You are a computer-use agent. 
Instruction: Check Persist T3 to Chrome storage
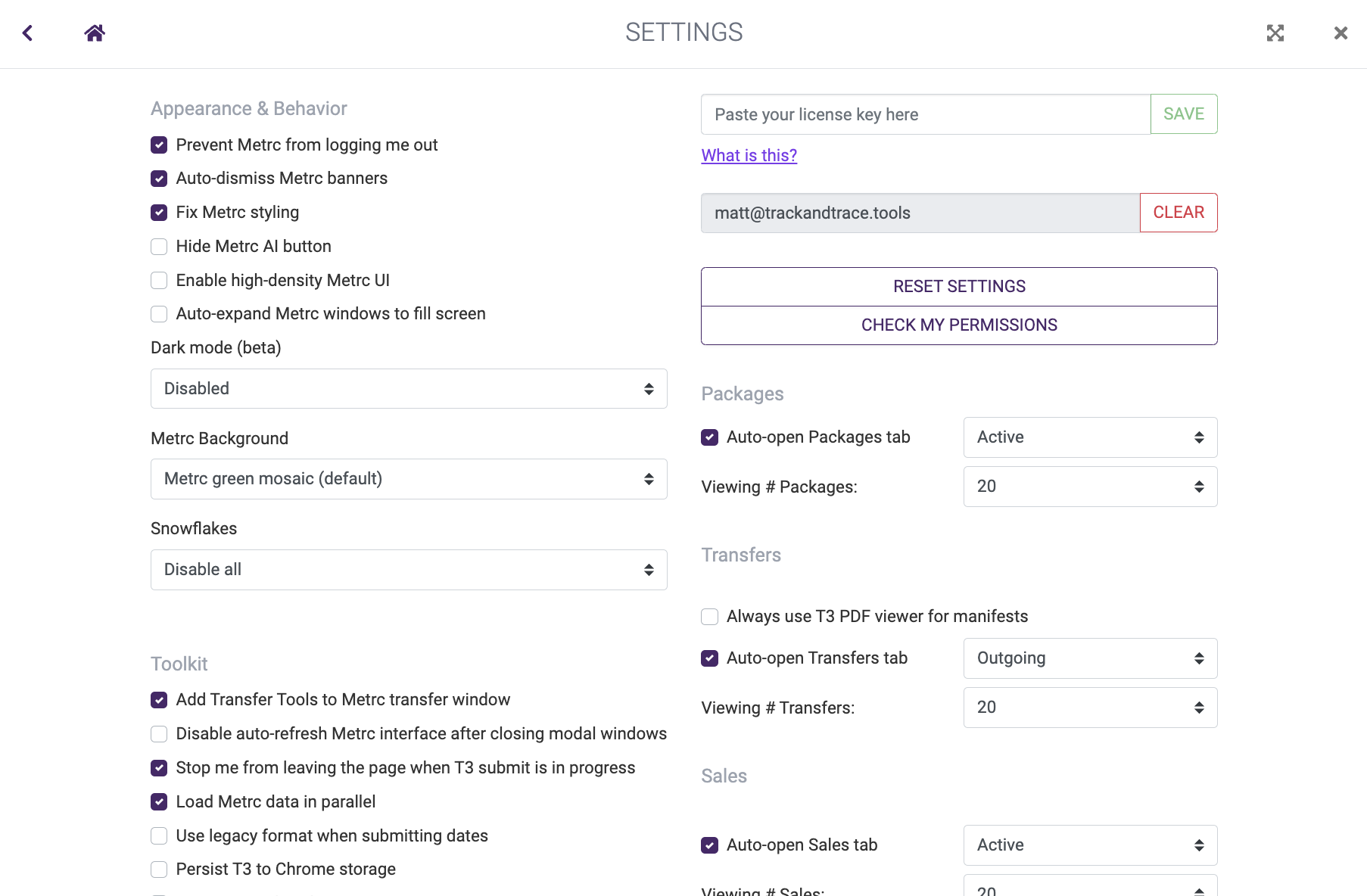click(x=159, y=870)
